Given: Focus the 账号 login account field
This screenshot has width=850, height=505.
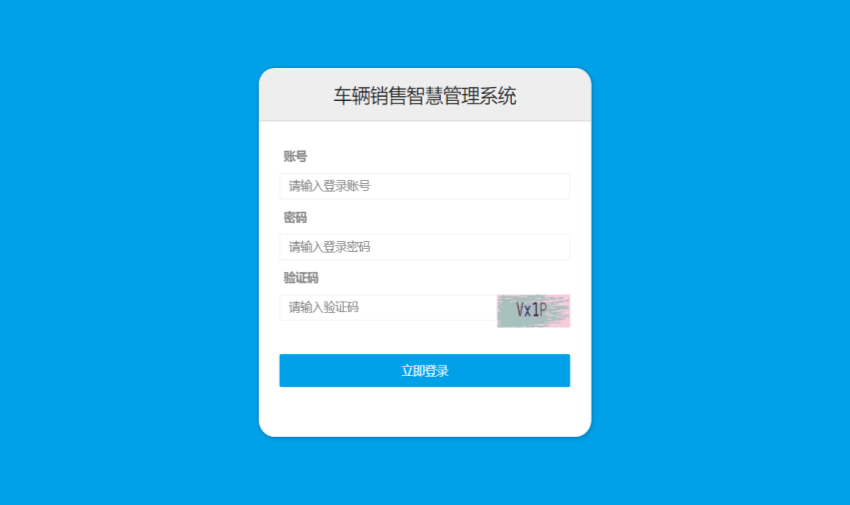Looking at the screenshot, I should pos(424,186).
